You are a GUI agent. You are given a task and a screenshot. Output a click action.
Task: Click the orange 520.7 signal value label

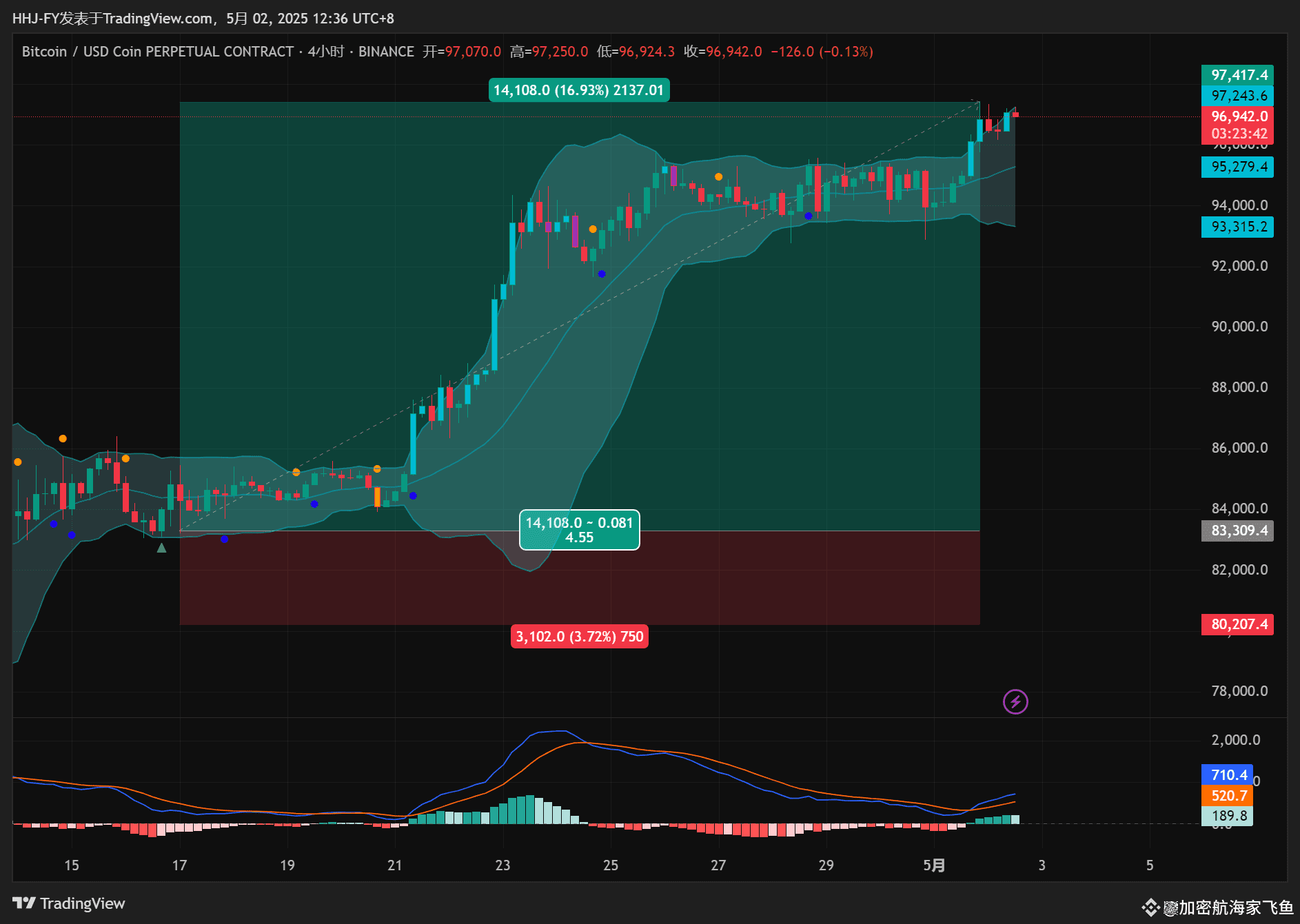(1227, 796)
